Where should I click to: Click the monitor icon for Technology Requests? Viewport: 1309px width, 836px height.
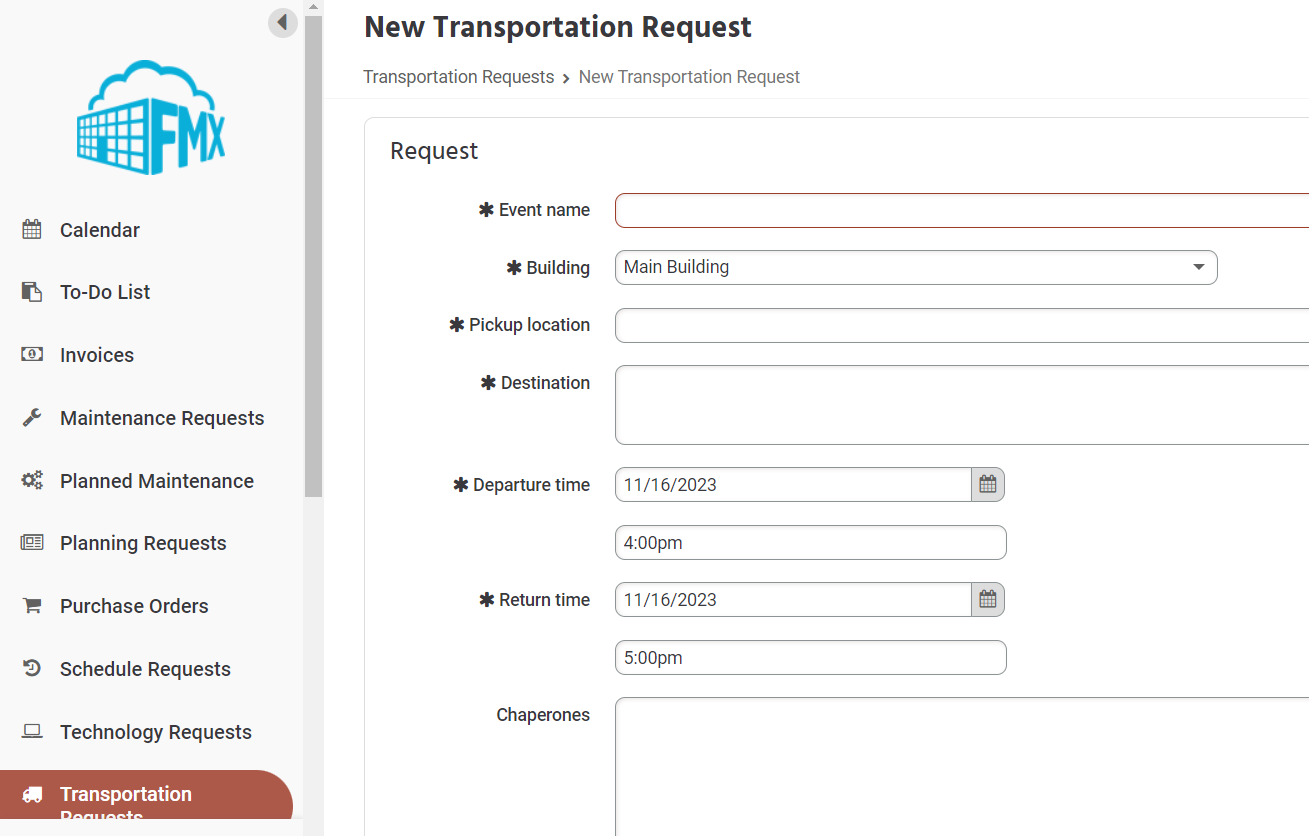pos(31,731)
